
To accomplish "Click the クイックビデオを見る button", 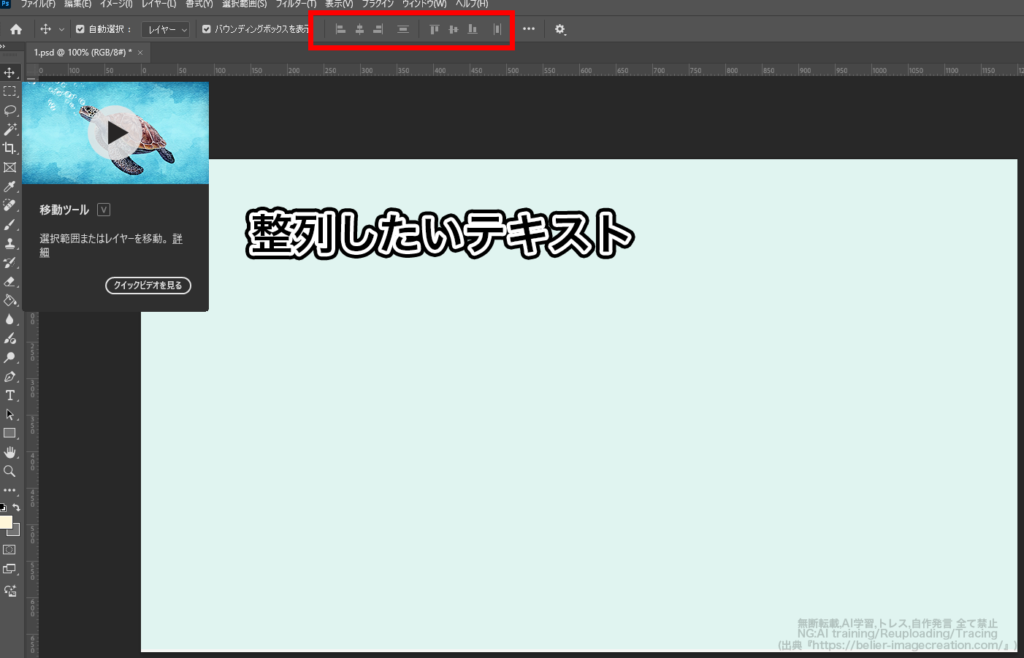I will tap(148, 285).
